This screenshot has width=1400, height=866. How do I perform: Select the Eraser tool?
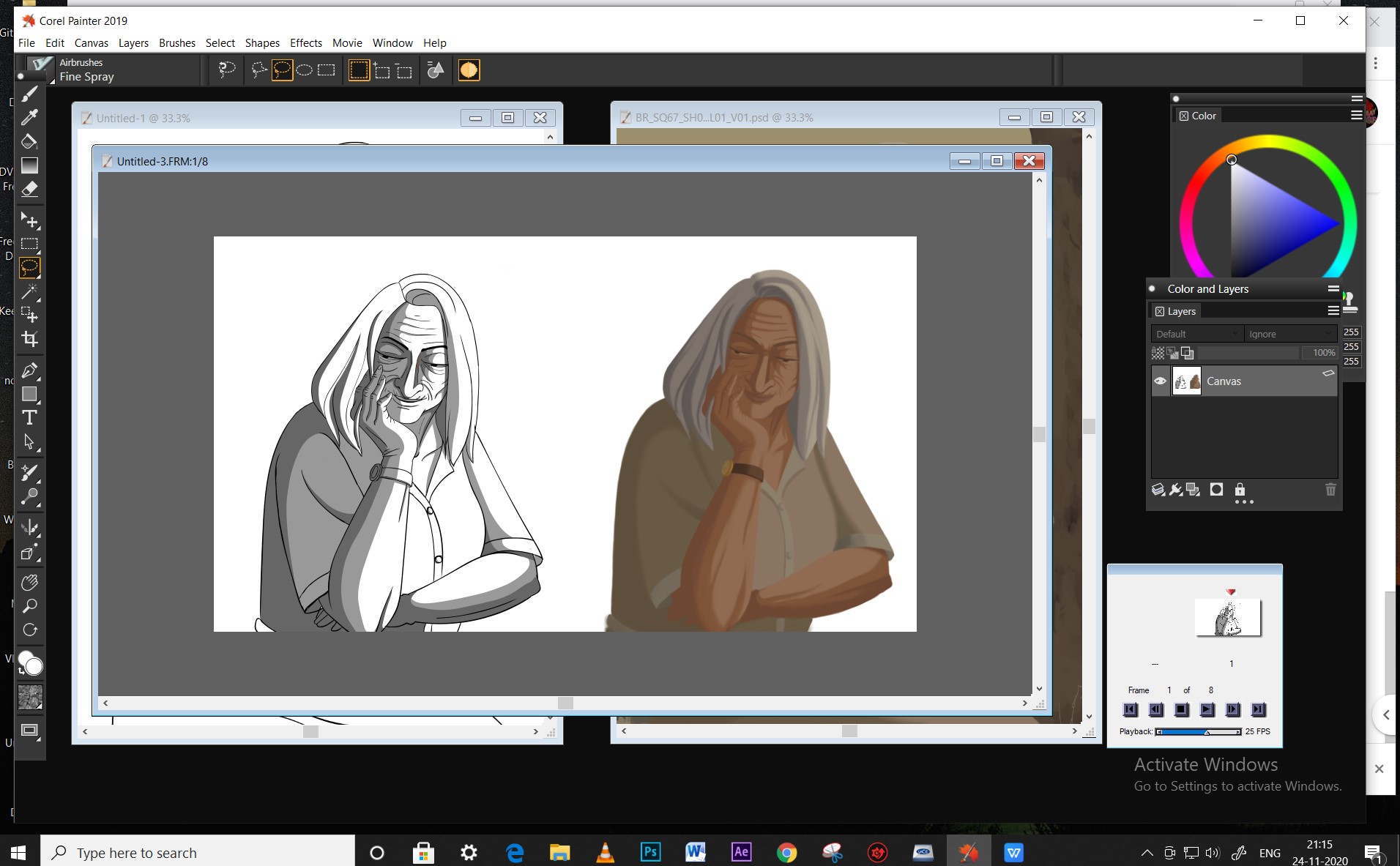[x=29, y=189]
